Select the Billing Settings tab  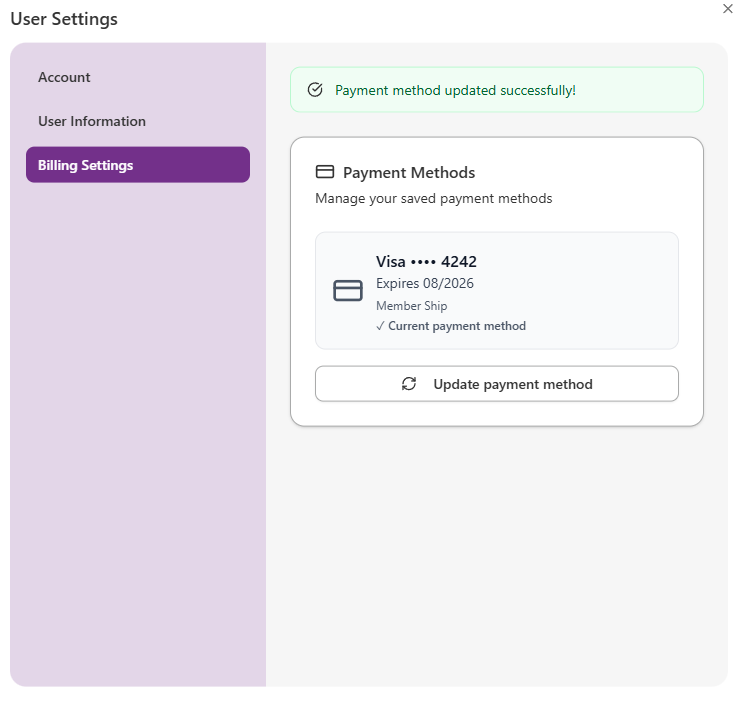pyautogui.click(x=137, y=165)
